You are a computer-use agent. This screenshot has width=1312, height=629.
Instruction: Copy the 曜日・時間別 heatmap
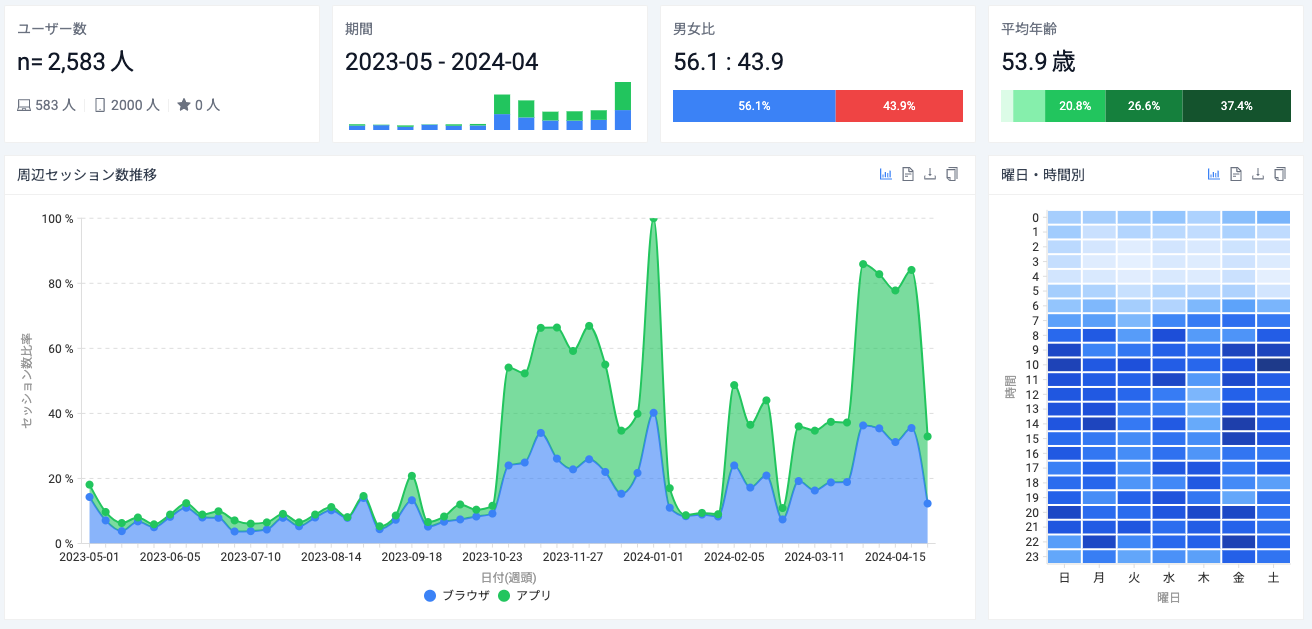click(1280, 174)
